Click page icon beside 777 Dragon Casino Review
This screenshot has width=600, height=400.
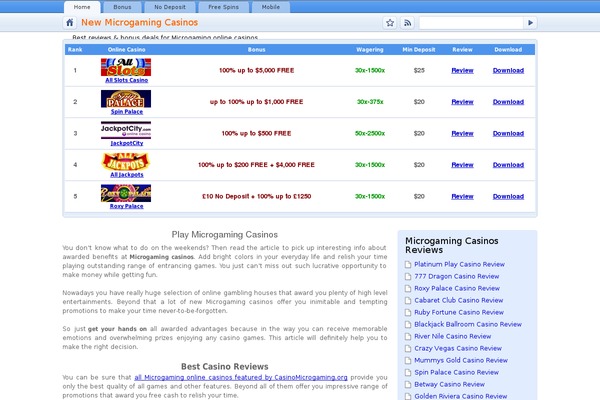[x=408, y=276]
